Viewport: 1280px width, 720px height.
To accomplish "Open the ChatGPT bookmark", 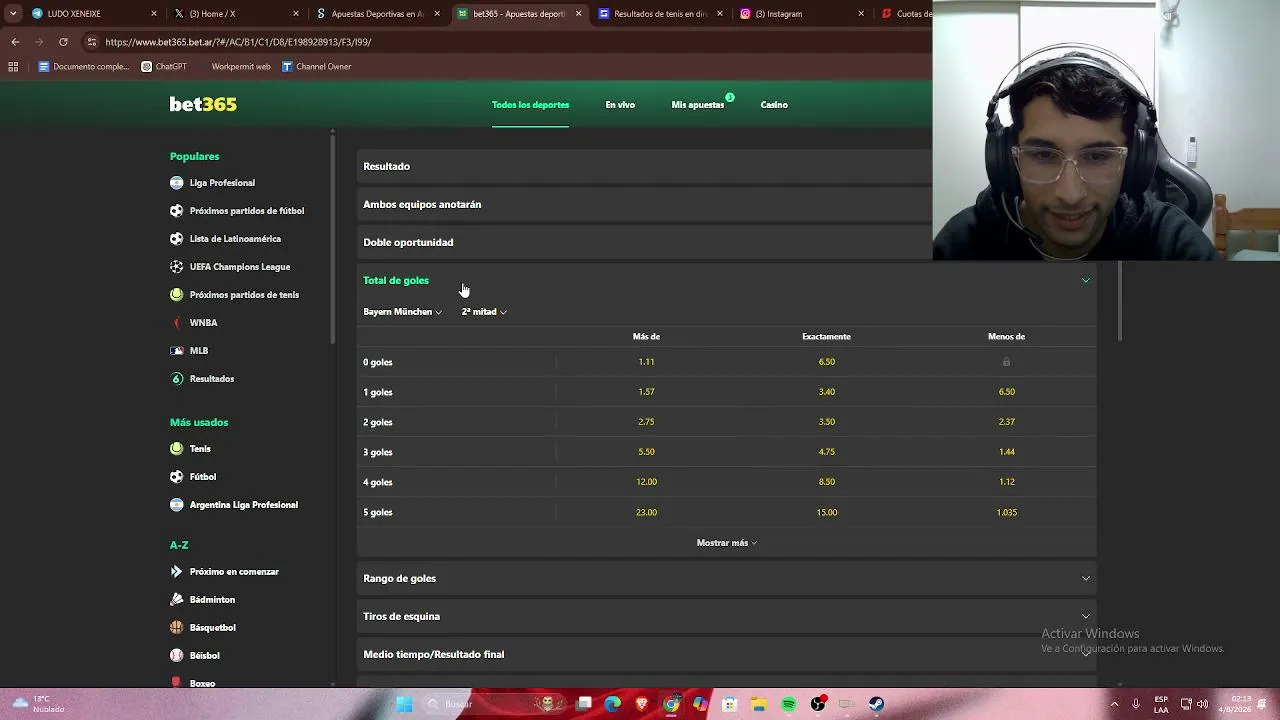I will click(164, 67).
